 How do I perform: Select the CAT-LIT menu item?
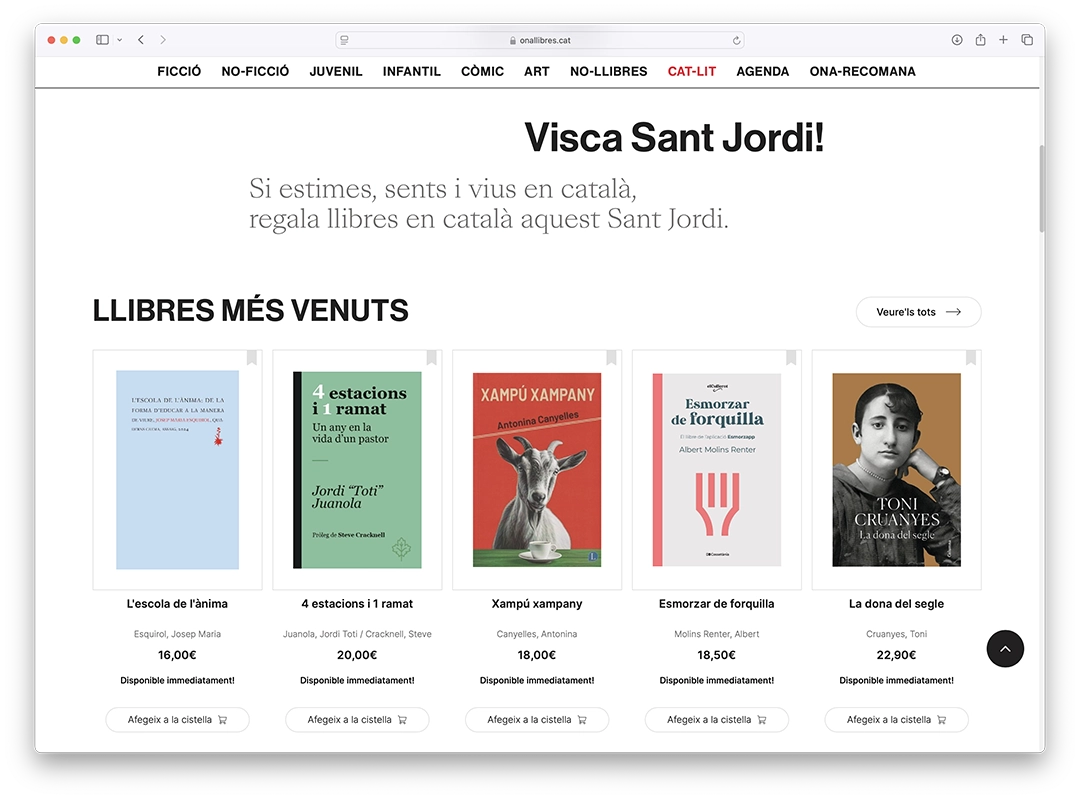tap(692, 71)
